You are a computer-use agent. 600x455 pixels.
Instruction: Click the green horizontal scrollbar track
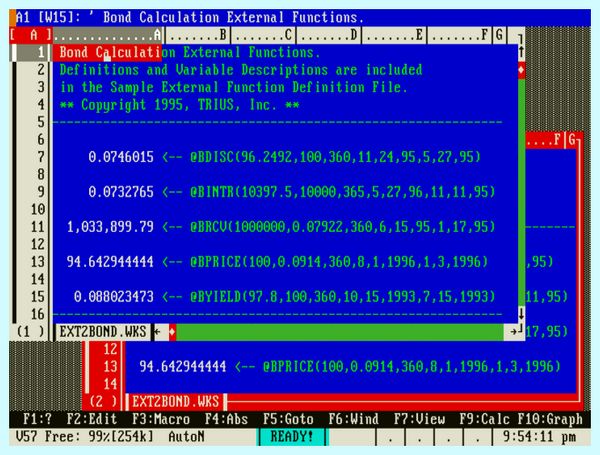(340, 332)
